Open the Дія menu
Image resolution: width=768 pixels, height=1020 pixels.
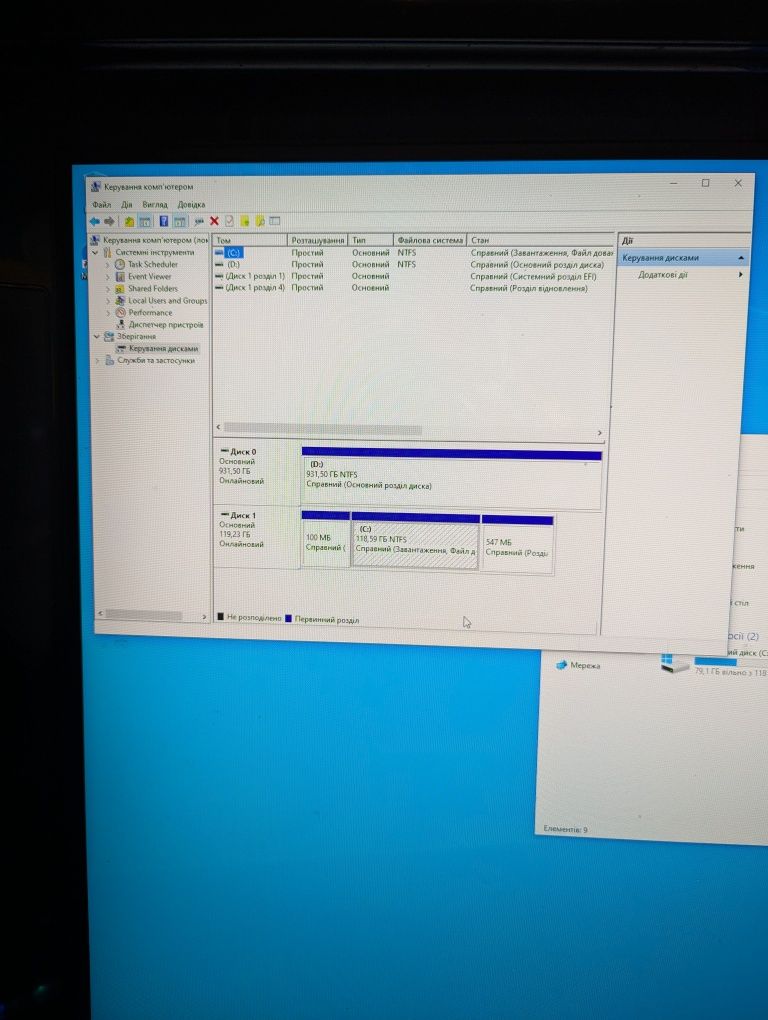(126, 204)
